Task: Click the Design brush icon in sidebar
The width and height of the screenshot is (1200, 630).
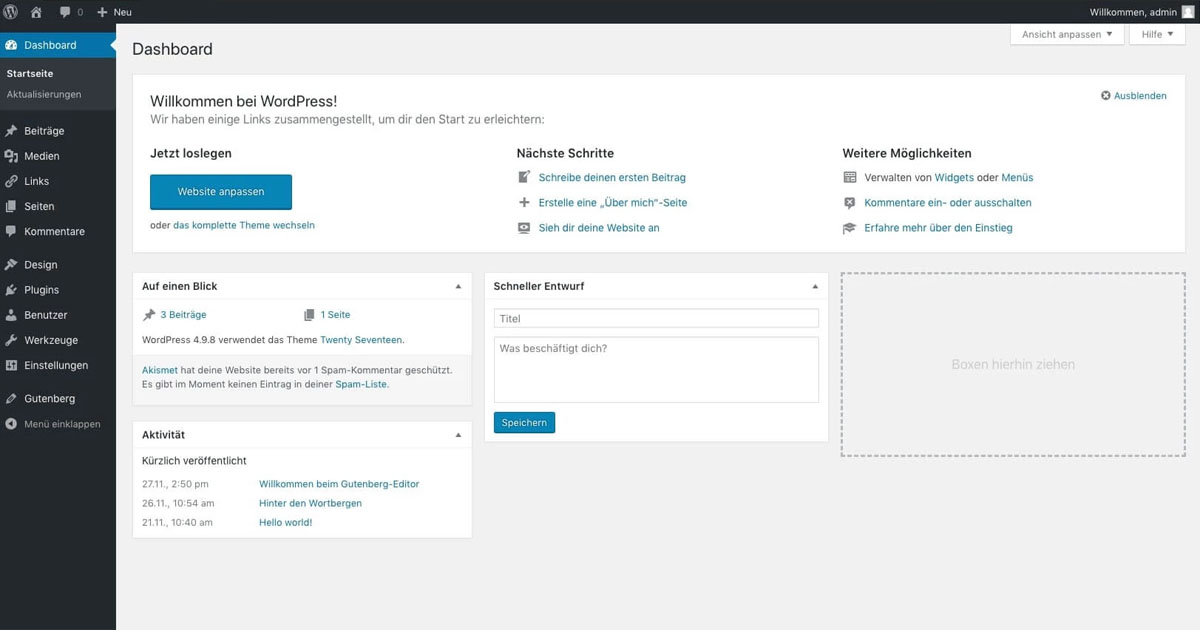Action: tap(11, 265)
